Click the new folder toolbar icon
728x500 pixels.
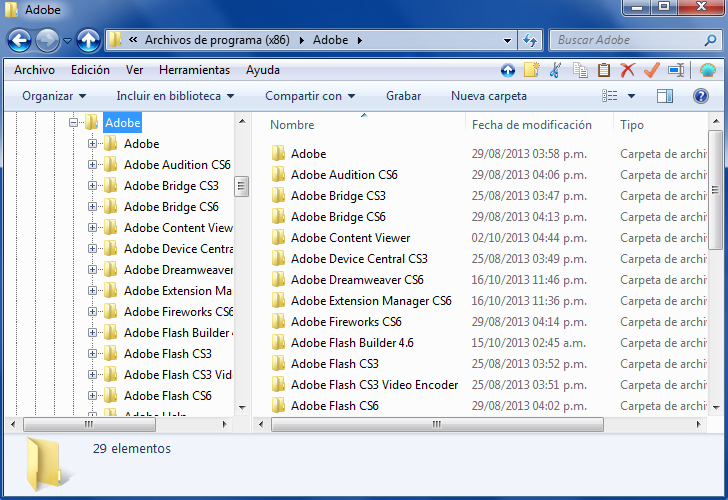click(x=532, y=70)
